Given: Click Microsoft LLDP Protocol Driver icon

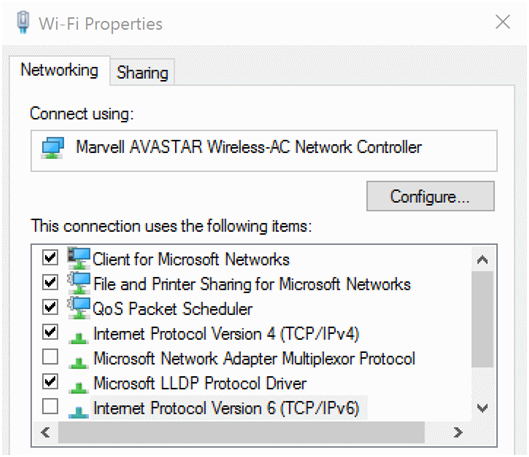Looking at the screenshot, I should (79, 387).
